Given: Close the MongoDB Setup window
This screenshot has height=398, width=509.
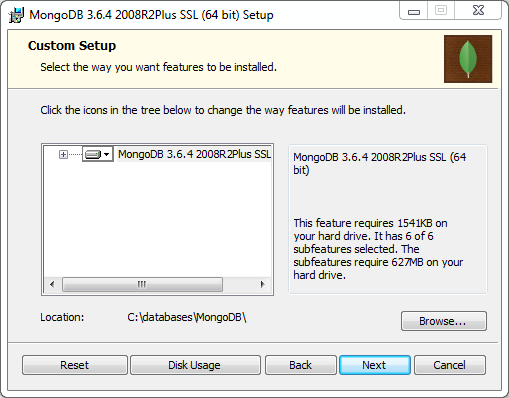Looking at the screenshot, I should pyautogui.click(x=478, y=10).
